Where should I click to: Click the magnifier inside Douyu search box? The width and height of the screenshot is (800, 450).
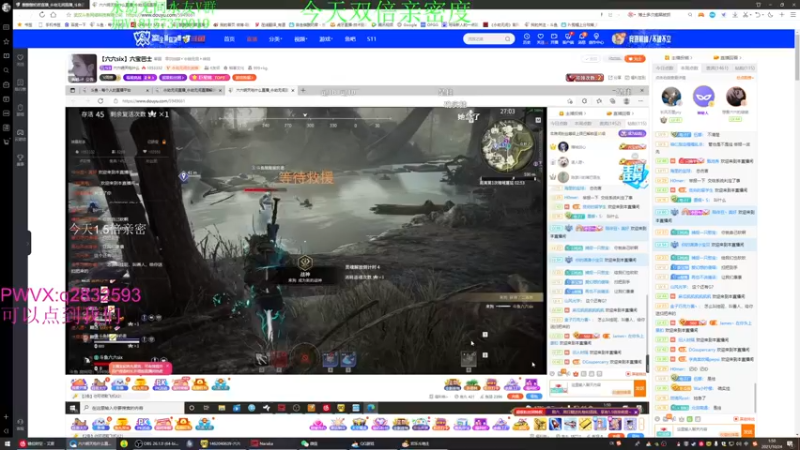[x=508, y=39]
